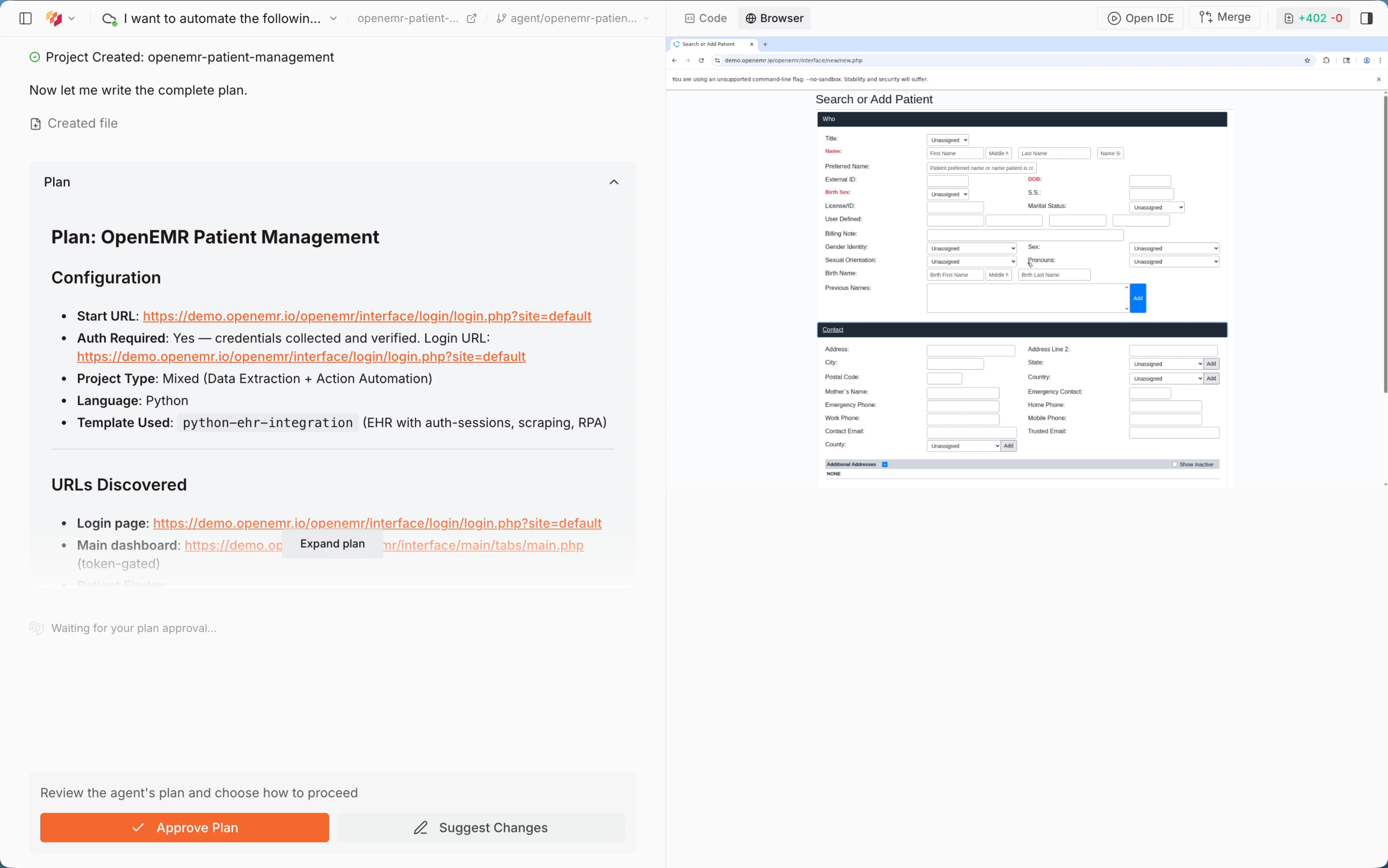This screenshot has height=868, width=1388.
Task: Switch to the Code tab
Action: point(706,18)
